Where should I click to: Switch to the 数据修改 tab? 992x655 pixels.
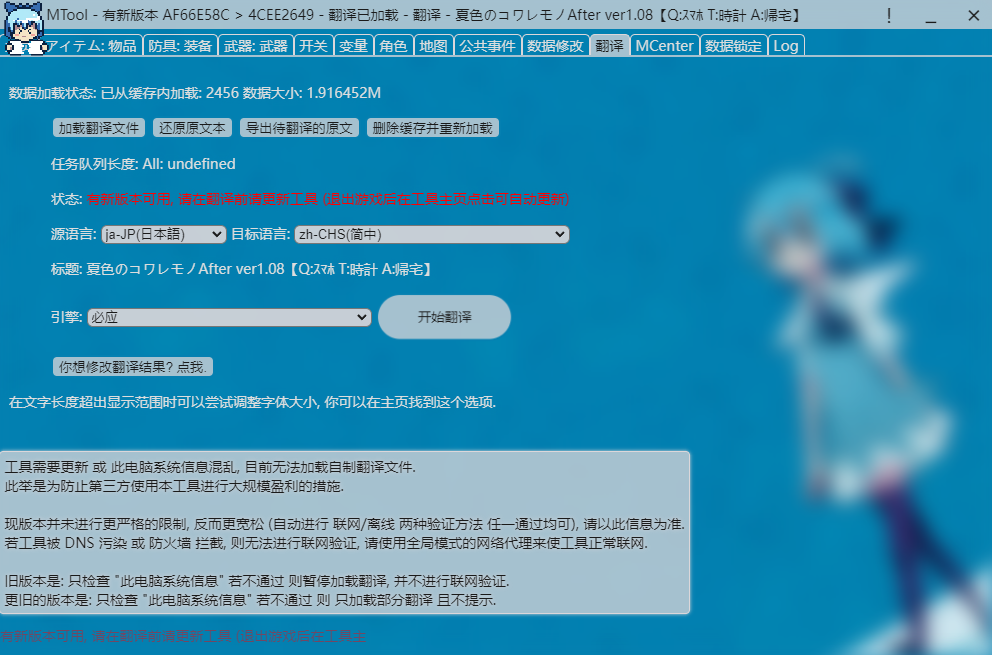pyautogui.click(x=555, y=45)
